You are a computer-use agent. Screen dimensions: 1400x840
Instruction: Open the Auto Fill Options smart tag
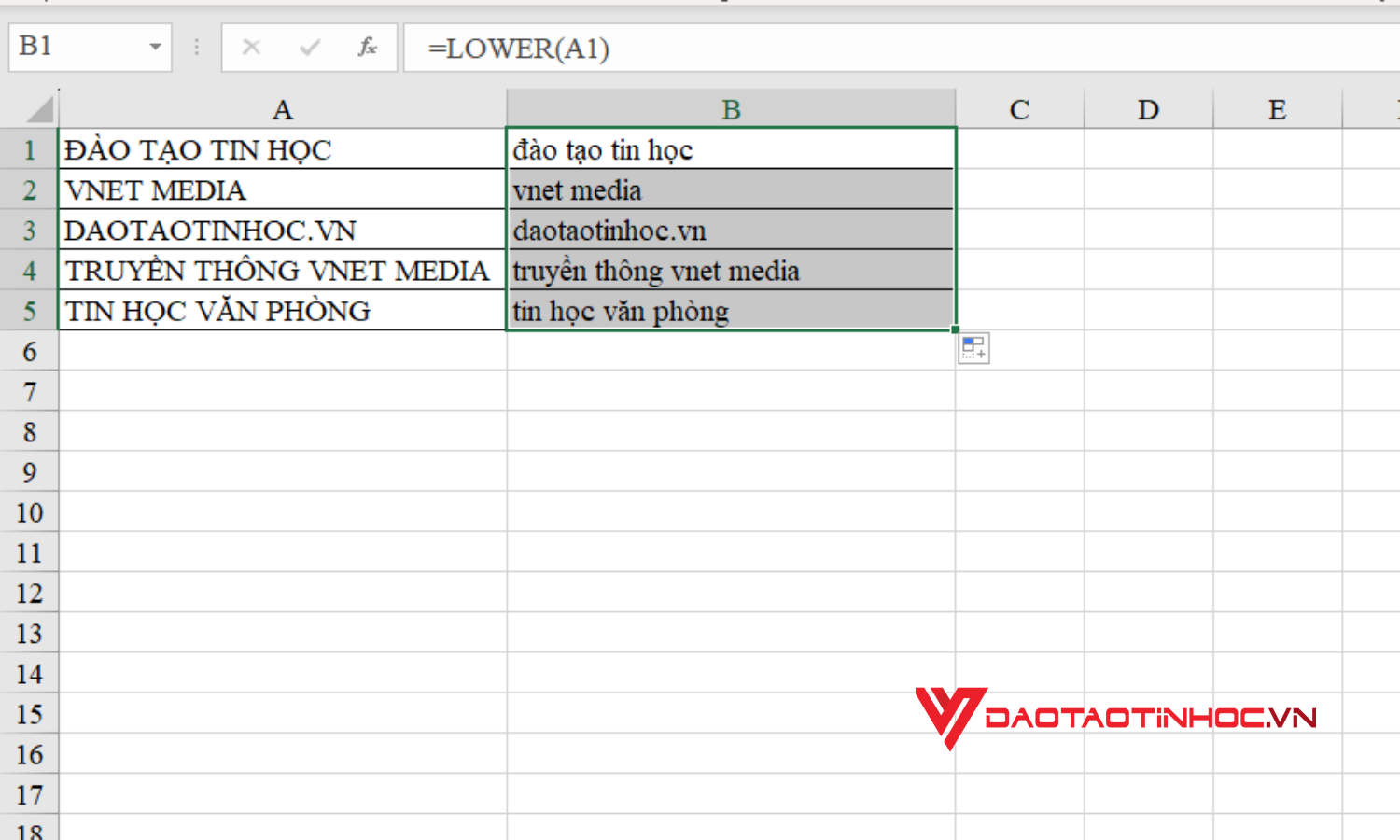tap(974, 348)
